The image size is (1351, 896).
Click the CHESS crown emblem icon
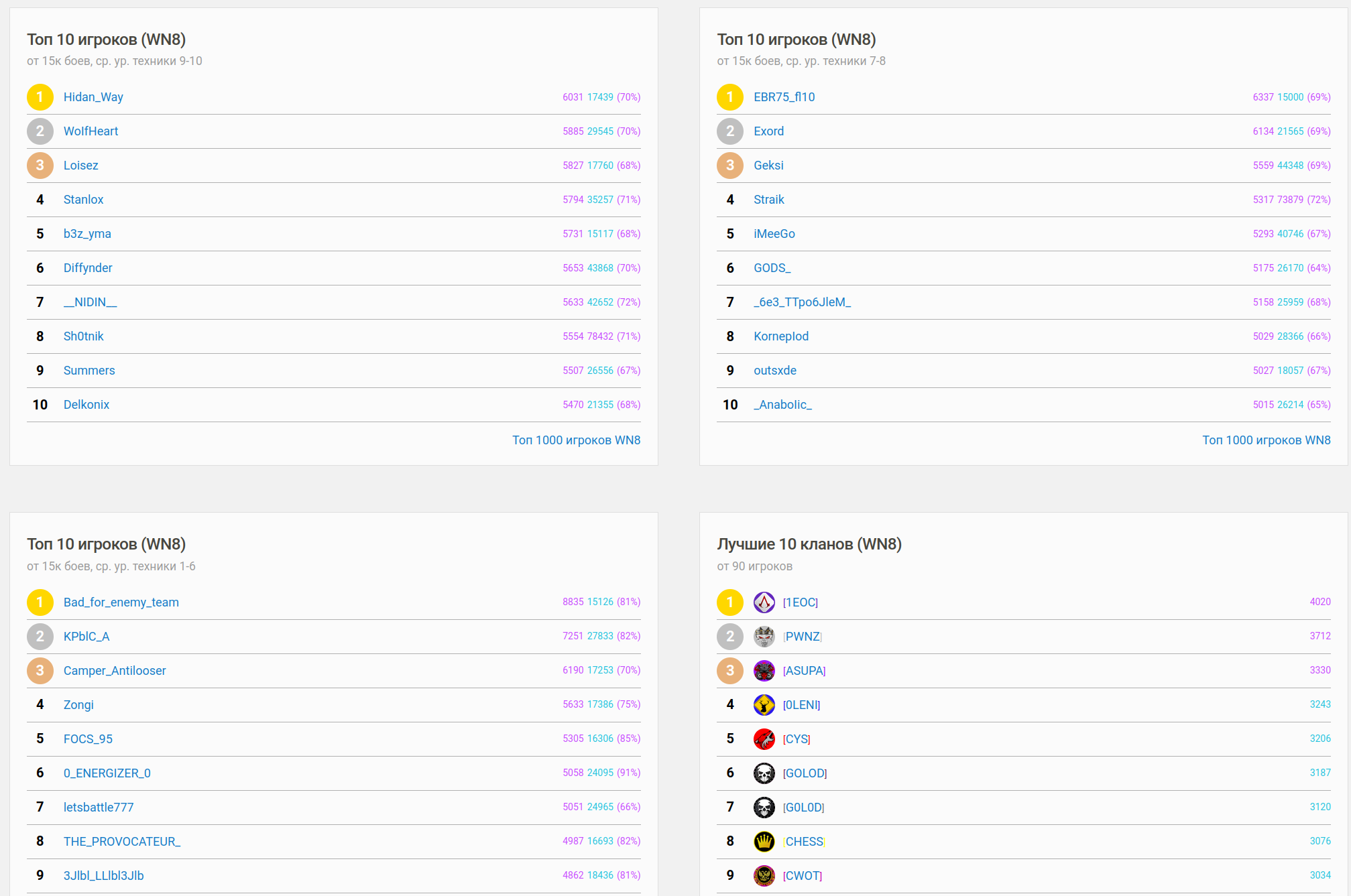(x=764, y=842)
